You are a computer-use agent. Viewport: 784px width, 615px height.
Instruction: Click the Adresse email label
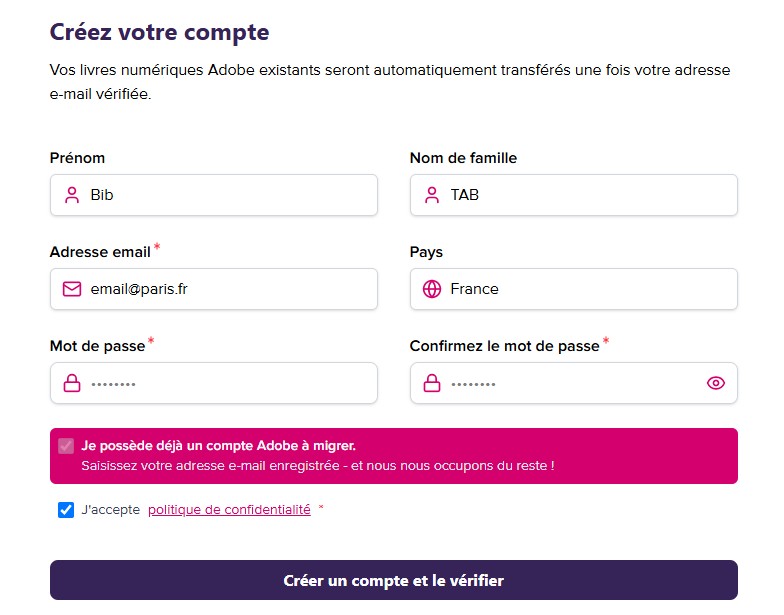click(x=100, y=252)
